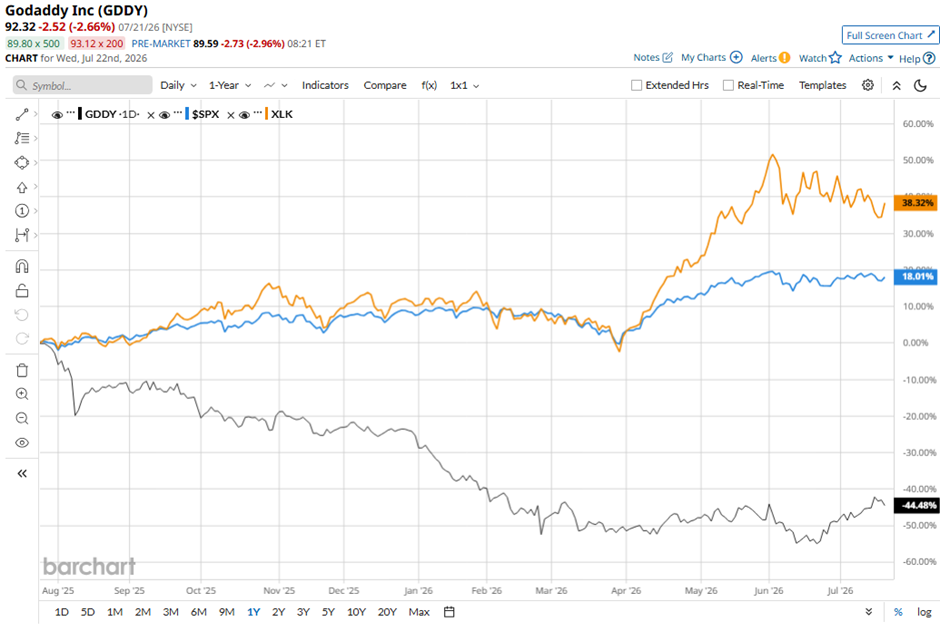Switch to log scale mode

tap(924, 612)
